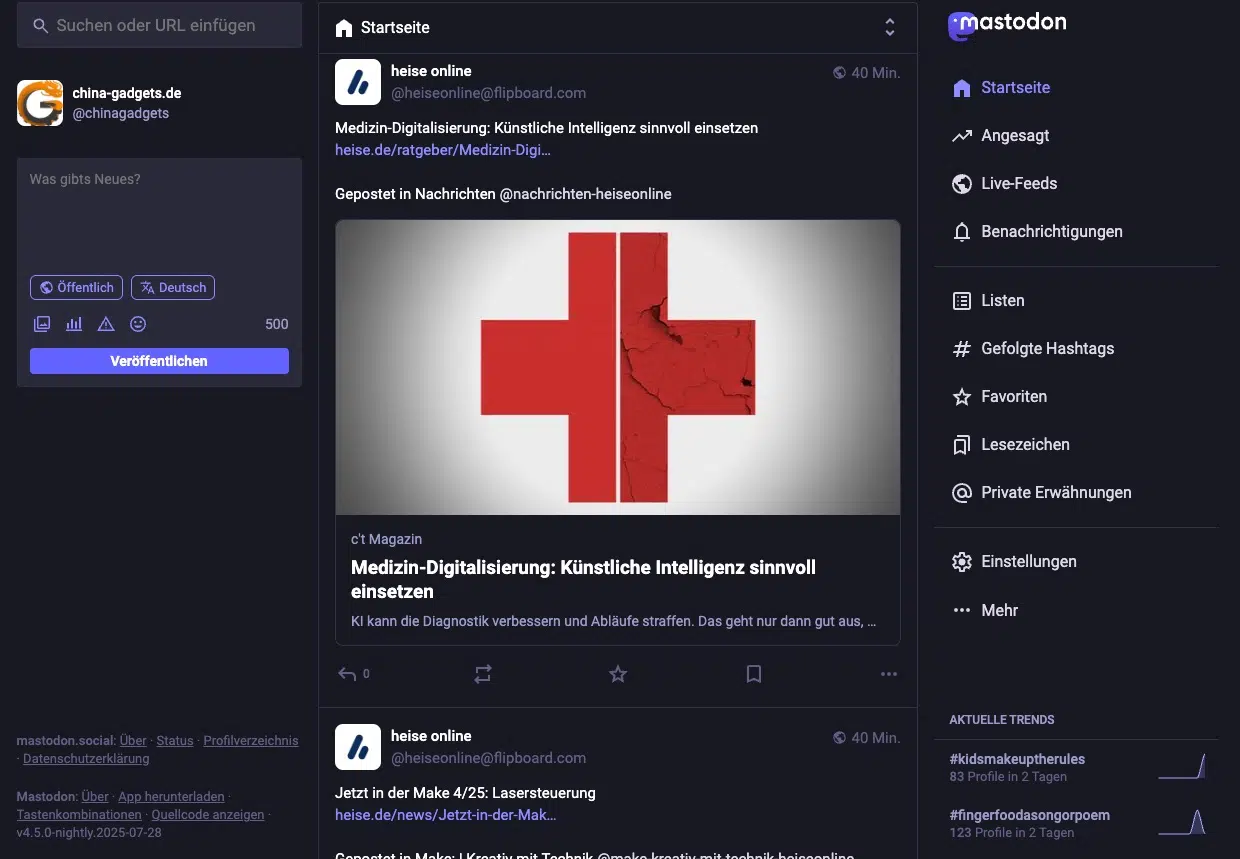
Task: Click the trending arrow icon beside Angesagt
Action: click(x=962, y=136)
